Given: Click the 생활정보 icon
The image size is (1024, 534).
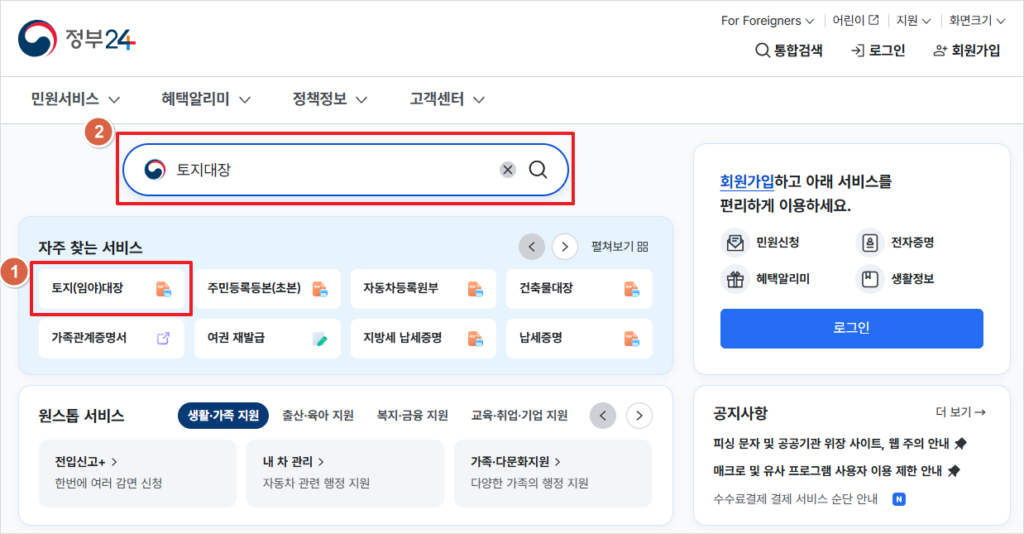Looking at the screenshot, I should [870, 279].
